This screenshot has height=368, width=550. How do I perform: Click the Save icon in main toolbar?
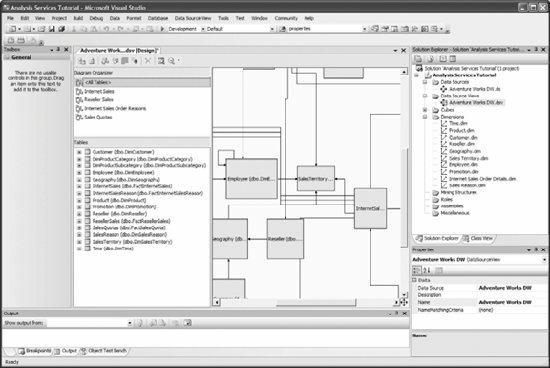(x=52, y=29)
